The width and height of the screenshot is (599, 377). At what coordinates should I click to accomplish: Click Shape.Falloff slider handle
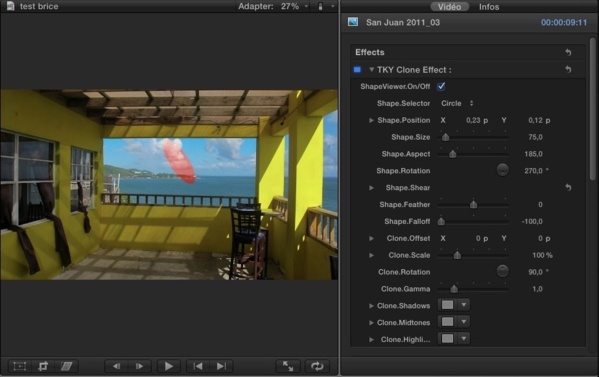[x=441, y=221]
